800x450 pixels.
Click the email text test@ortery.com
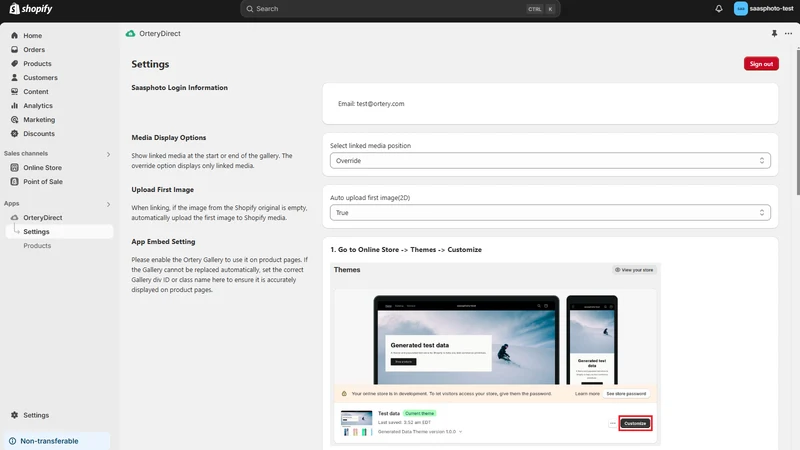tap(380, 104)
